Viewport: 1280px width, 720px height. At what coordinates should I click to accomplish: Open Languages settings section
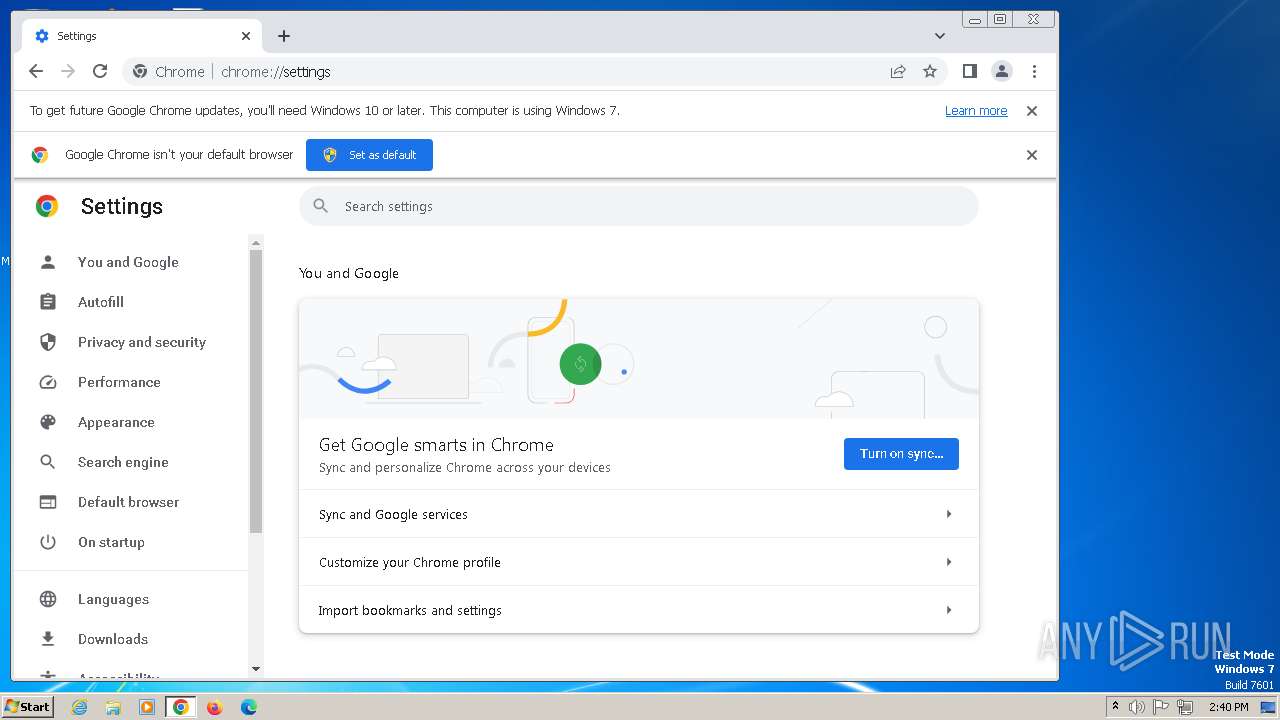click(113, 599)
